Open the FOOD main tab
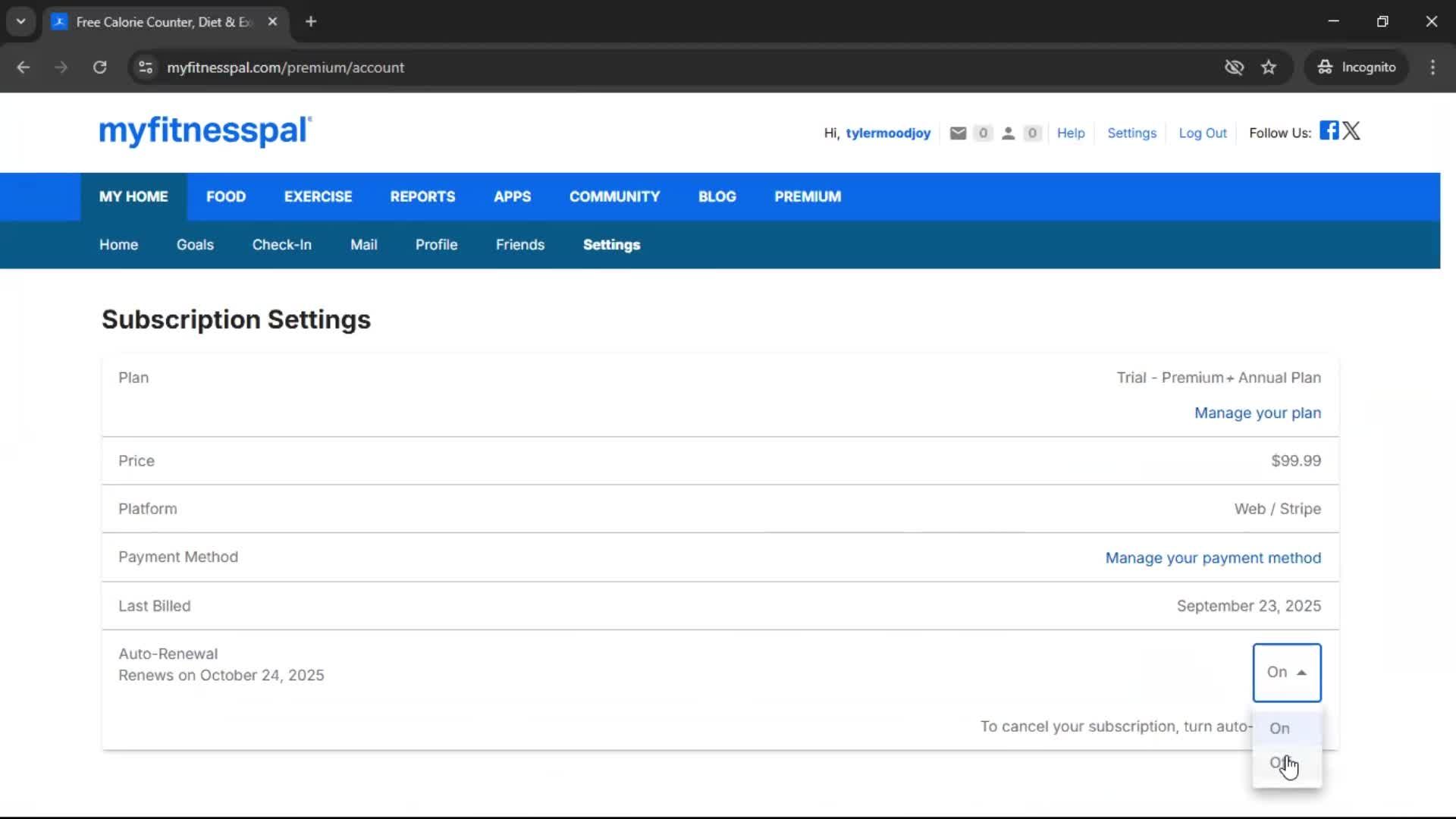This screenshot has width=1456, height=819. 226,196
